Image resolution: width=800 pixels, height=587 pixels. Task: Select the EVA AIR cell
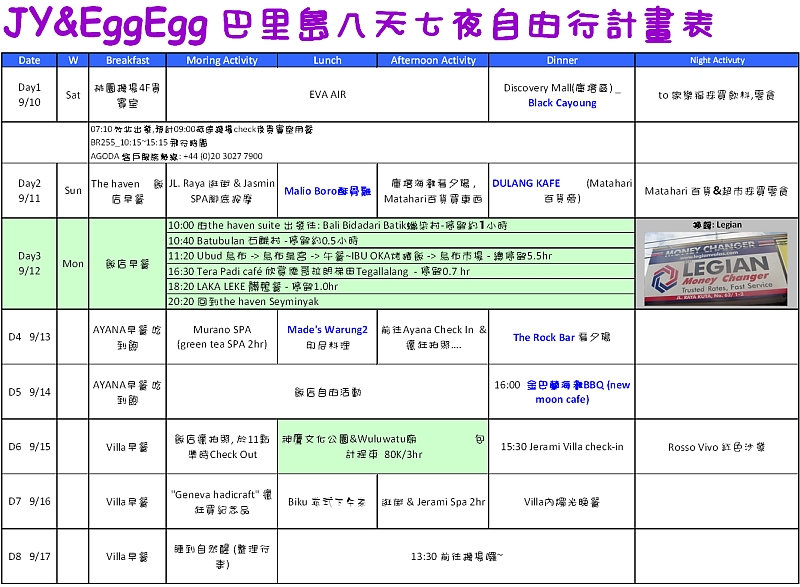[x=328, y=94]
